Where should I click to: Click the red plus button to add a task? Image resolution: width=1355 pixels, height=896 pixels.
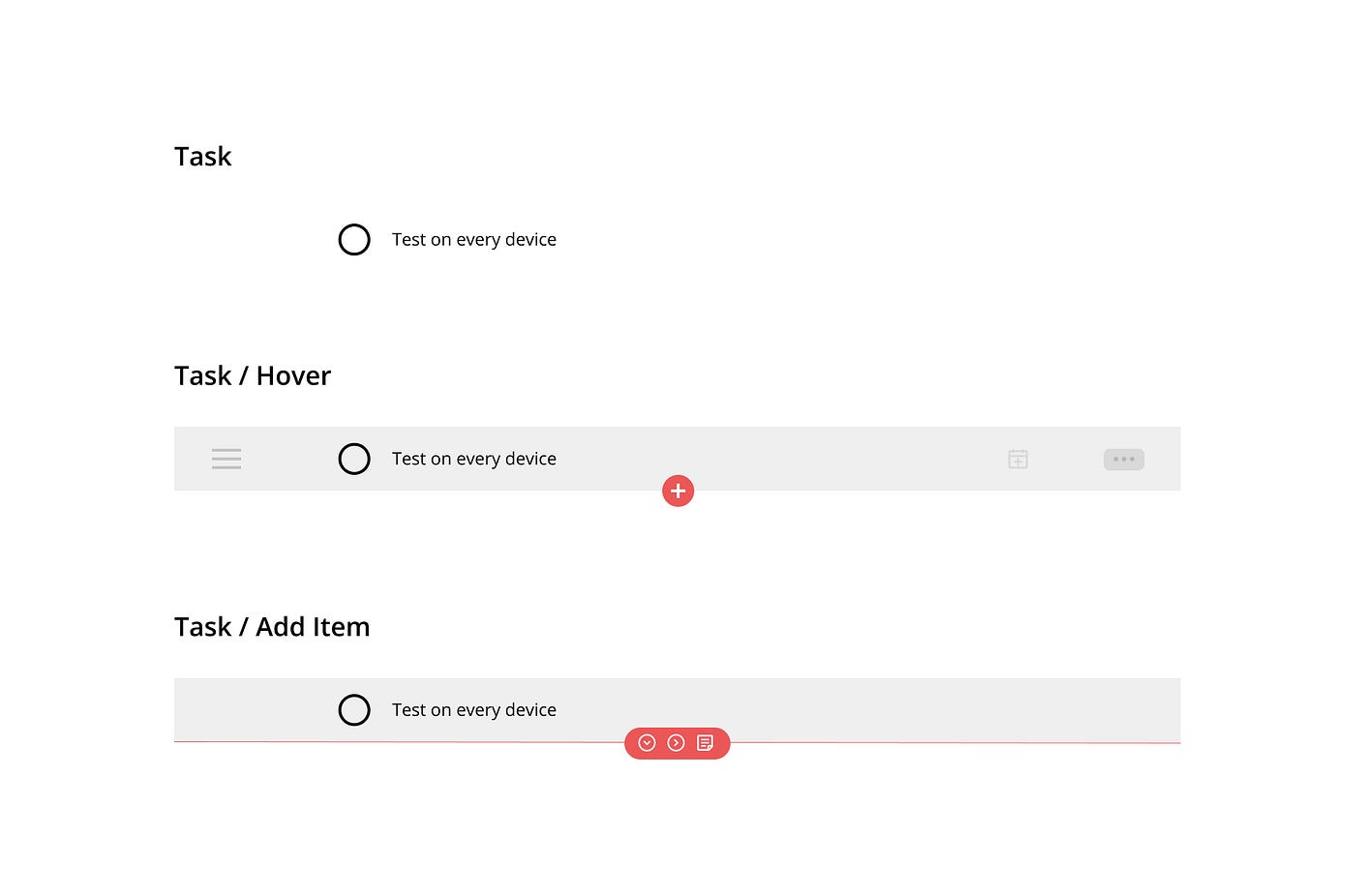click(x=677, y=491)
